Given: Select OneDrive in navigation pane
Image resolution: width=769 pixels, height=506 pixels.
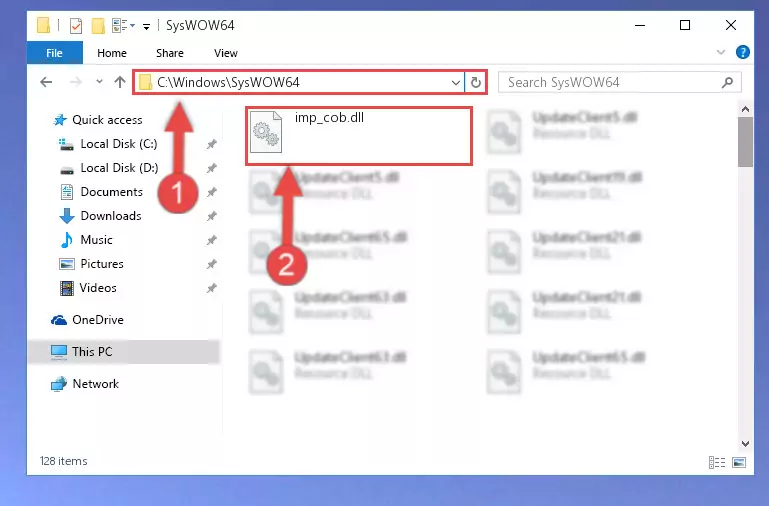Looking at the screenshot, I should pos(87,320).
